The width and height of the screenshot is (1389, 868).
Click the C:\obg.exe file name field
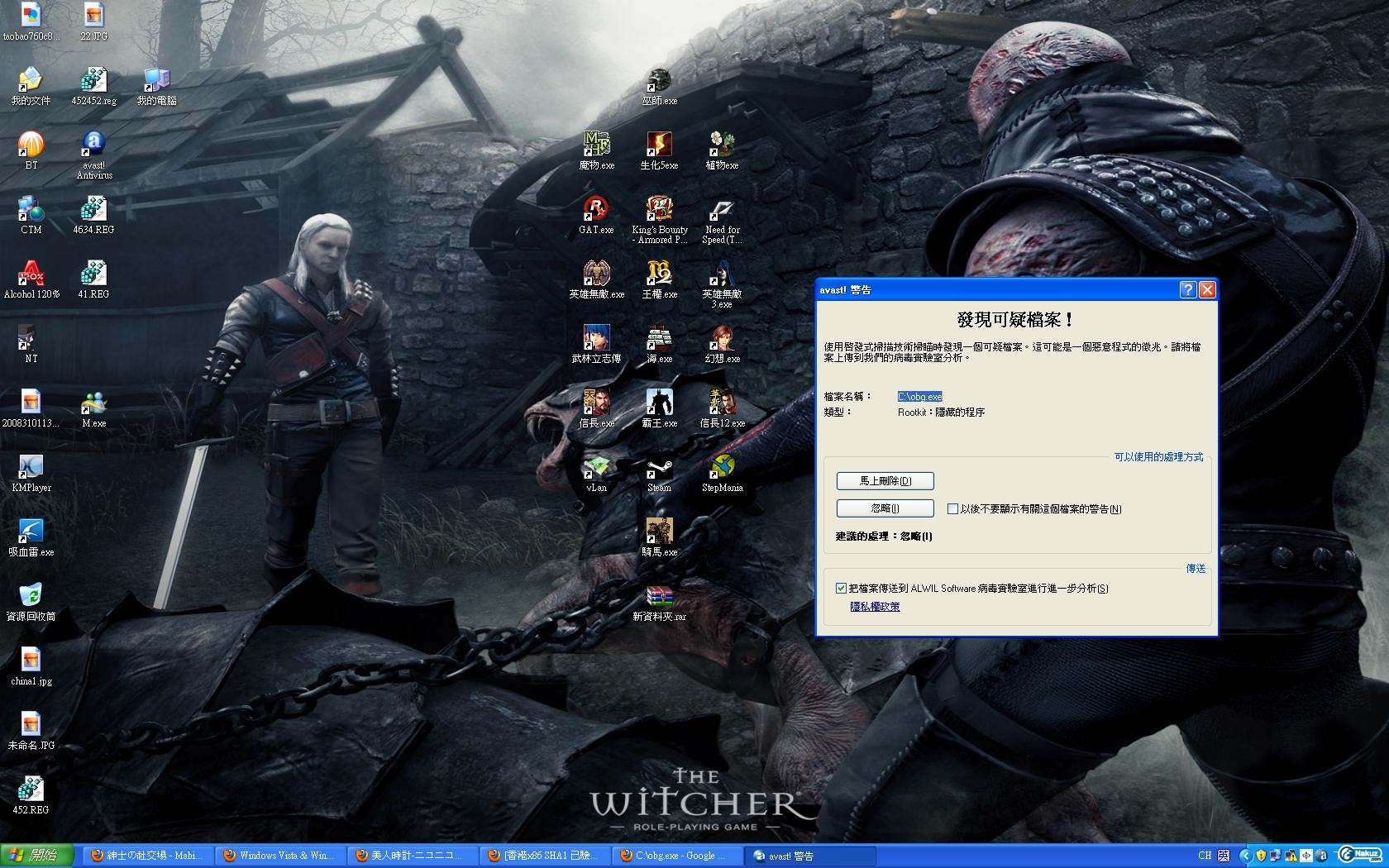point(919,397)
